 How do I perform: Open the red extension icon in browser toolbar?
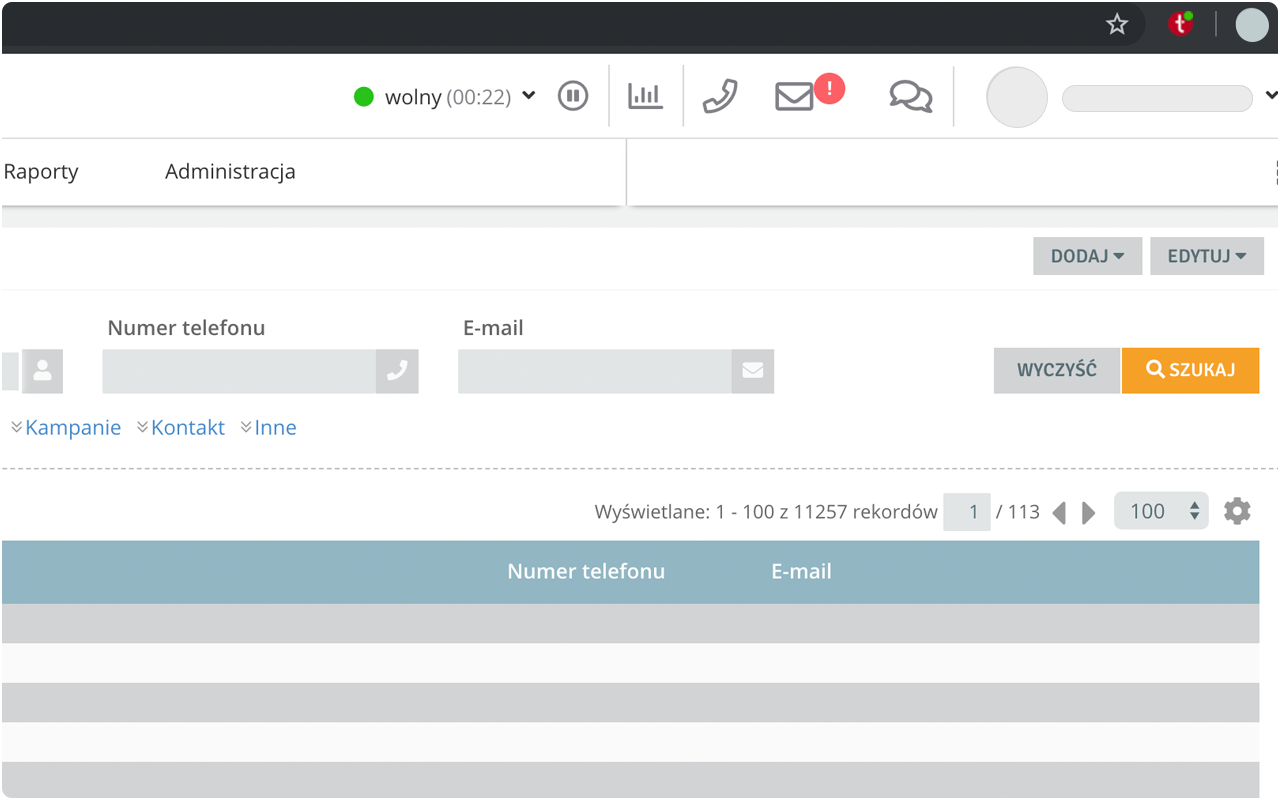(x=1181, y=24)
